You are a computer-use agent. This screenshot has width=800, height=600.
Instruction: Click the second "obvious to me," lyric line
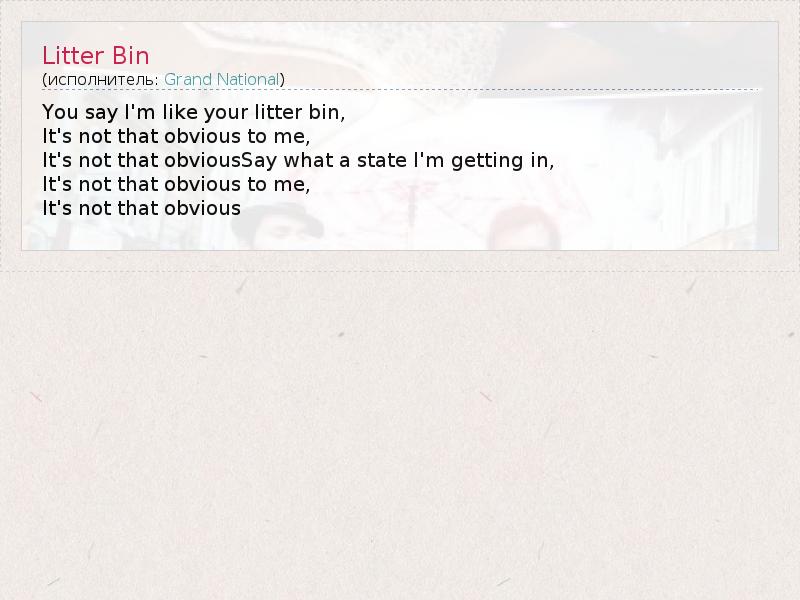[x=176, y=184]
